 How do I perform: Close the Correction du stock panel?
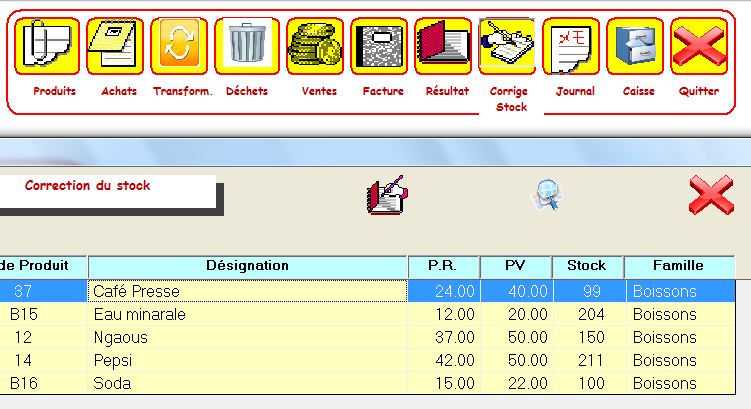click(x=711, y=195)
